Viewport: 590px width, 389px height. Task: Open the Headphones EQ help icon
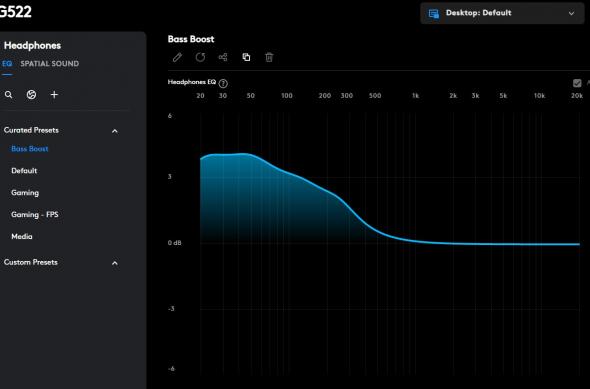(x=223, y=83)
